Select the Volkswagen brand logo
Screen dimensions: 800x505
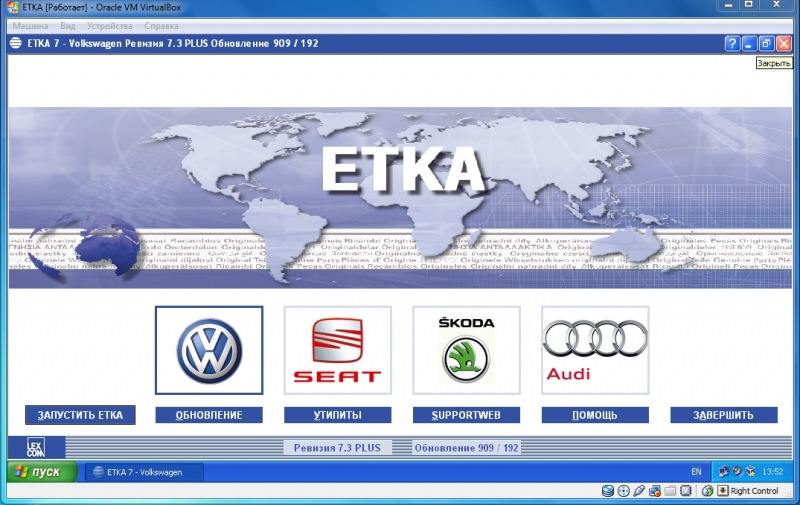[209, 350]
